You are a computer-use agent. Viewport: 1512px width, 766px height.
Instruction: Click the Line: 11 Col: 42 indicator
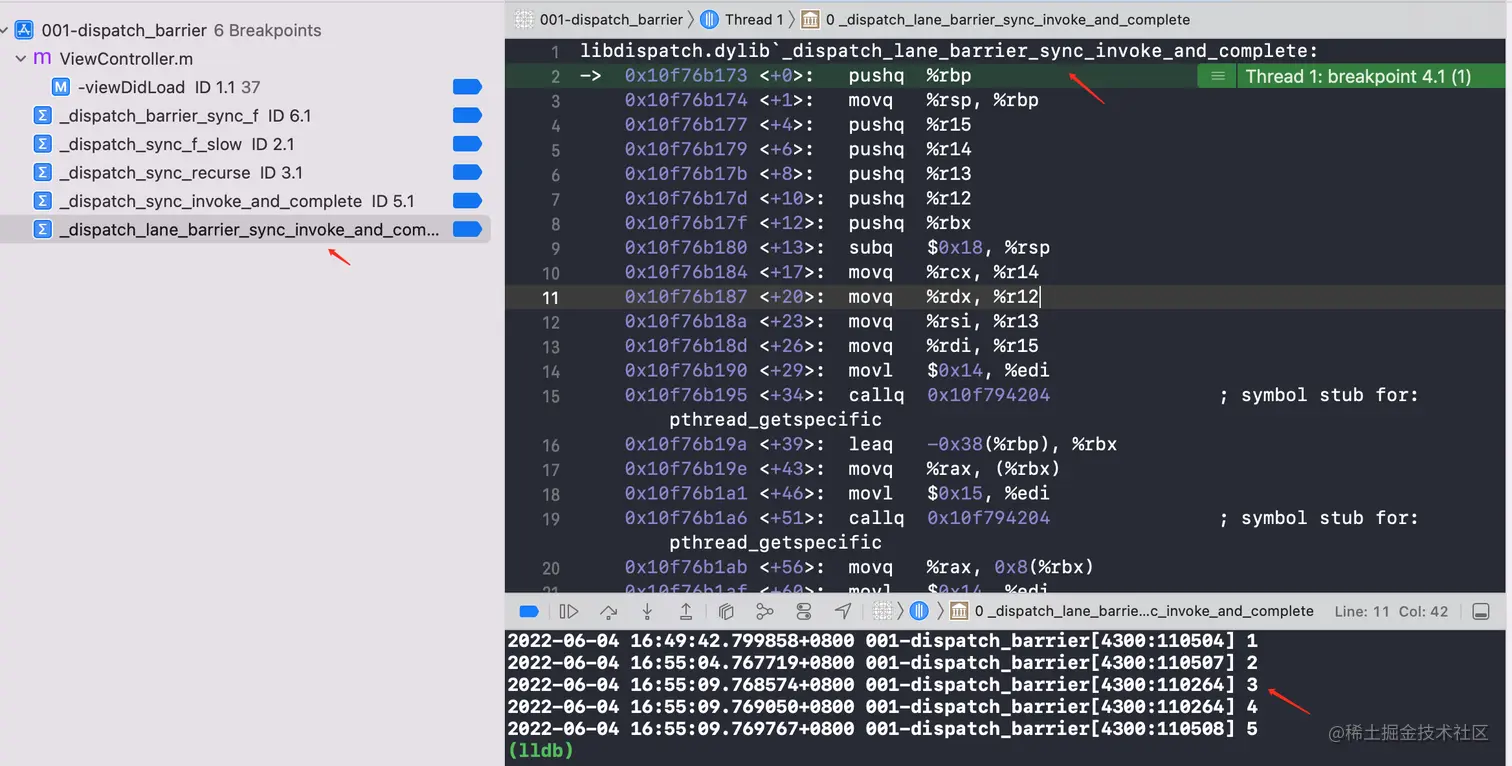[x=1391, y=611]
